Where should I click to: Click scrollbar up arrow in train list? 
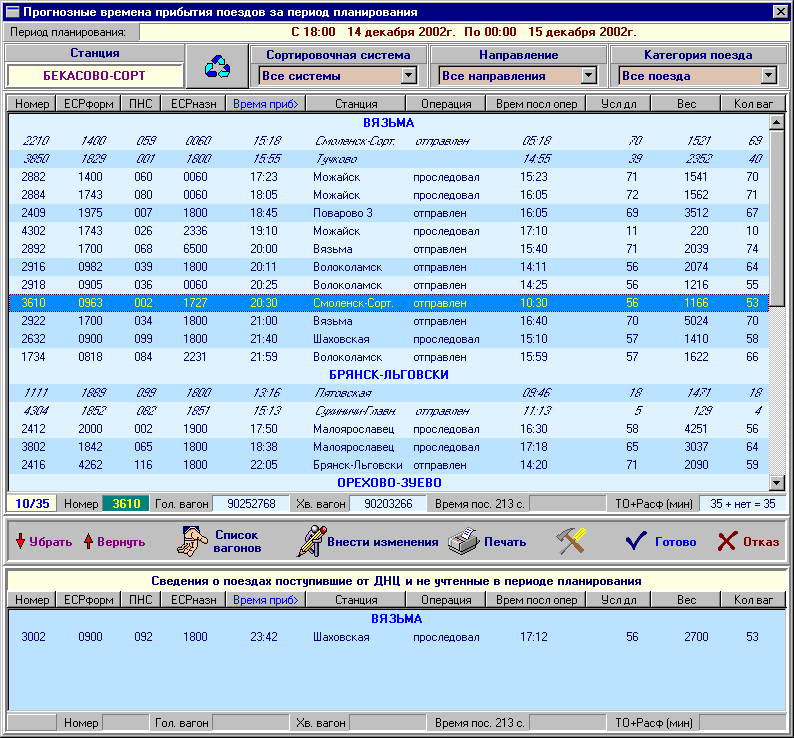776,122
